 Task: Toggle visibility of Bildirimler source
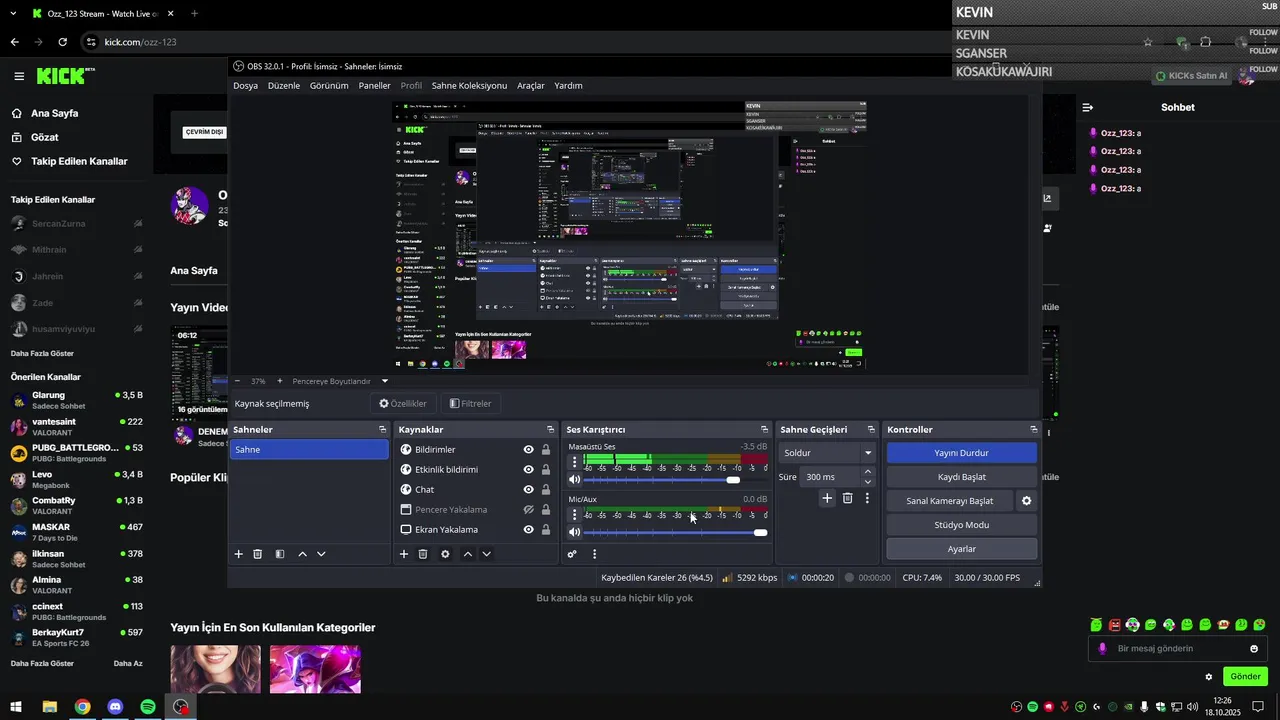[x=529, y=450]
